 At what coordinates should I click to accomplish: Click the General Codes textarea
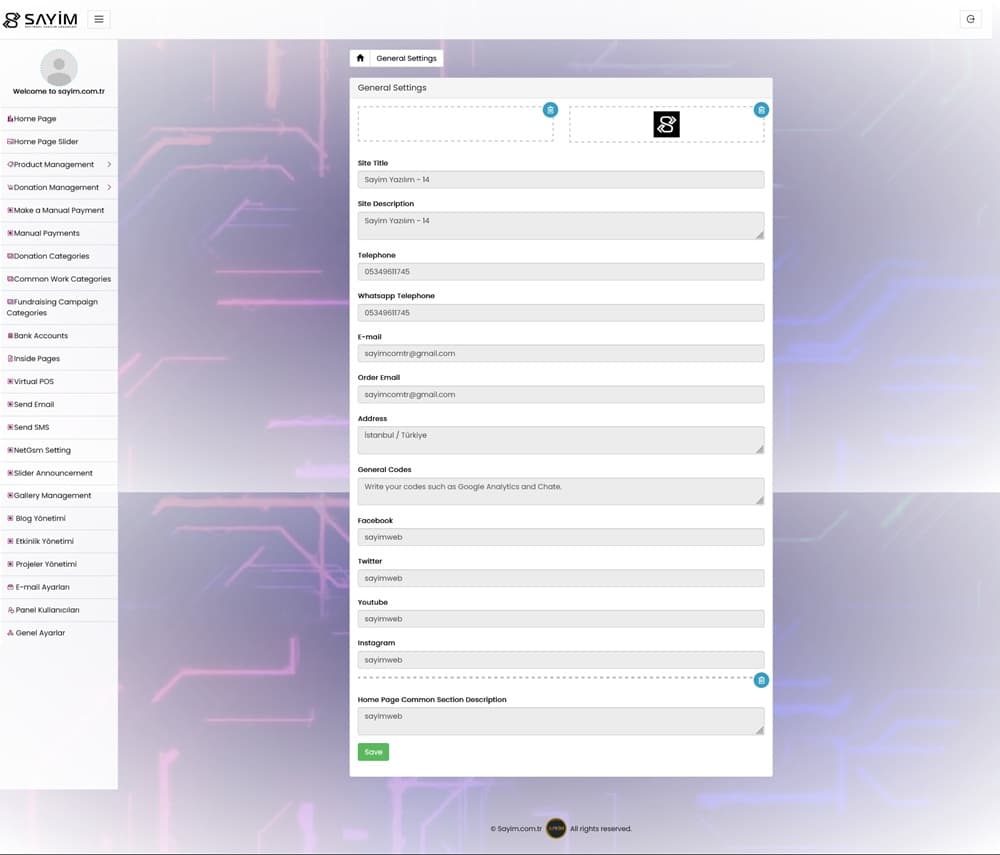560,490
